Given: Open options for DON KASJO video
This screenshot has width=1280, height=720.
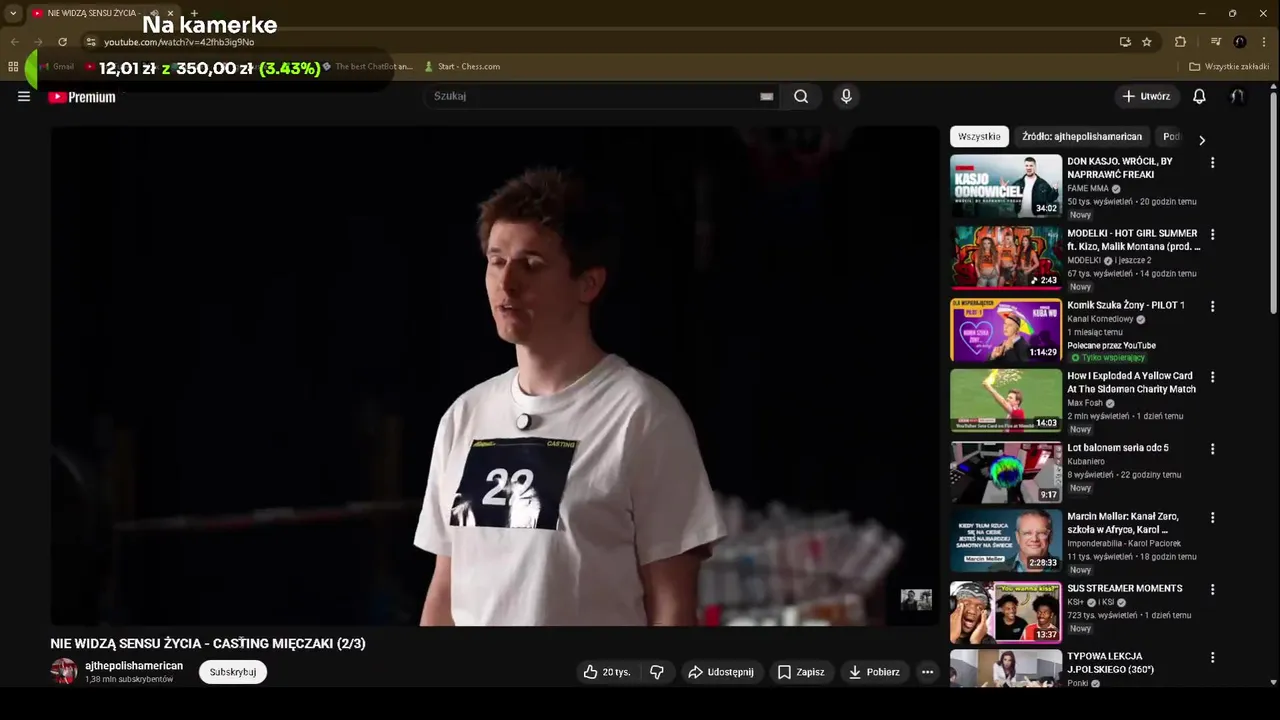Looking at the screenshot, I should pos(1212,162).
